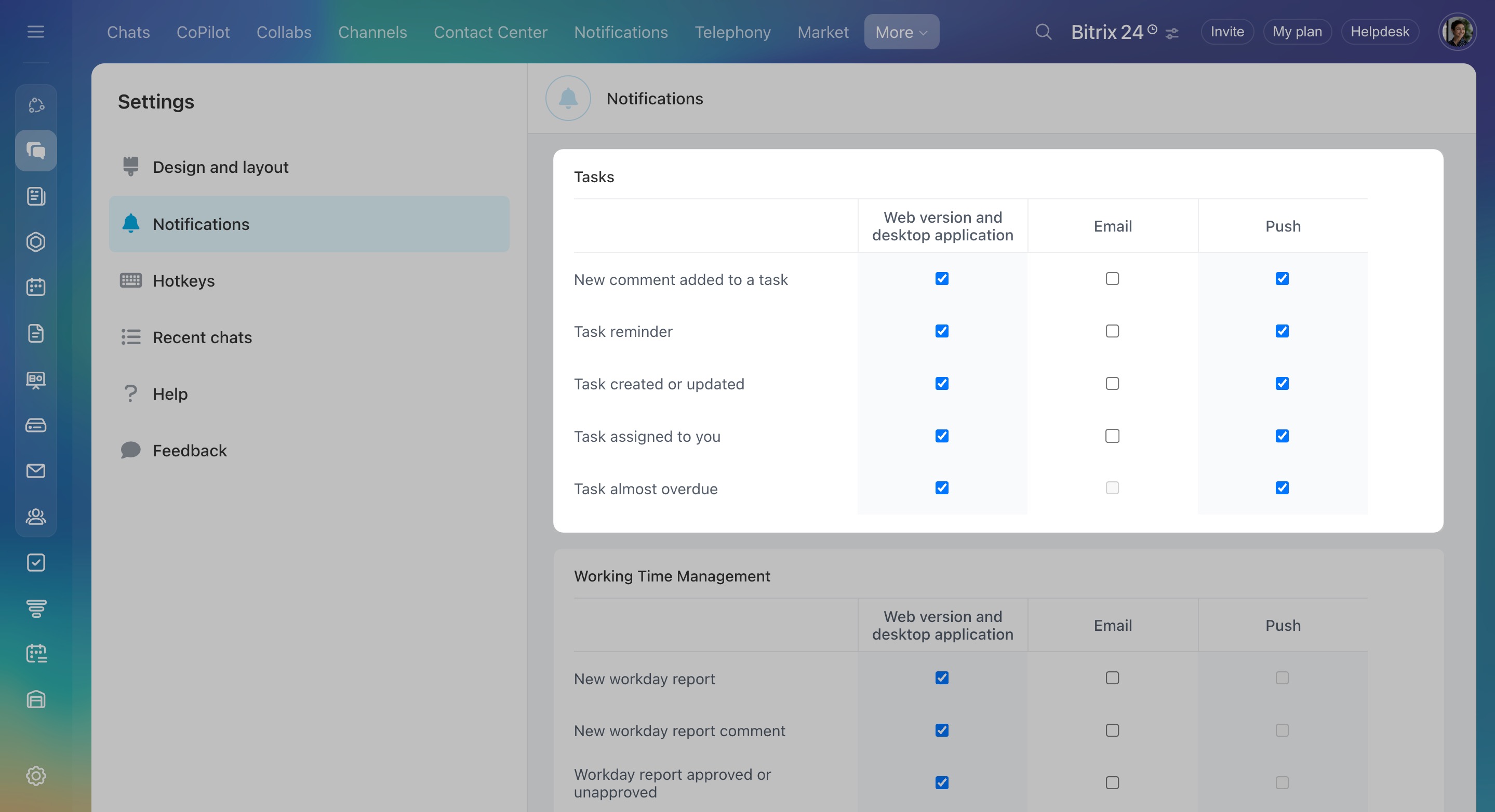Enable Email for Task reminder
The width and height of the screenshot is (1495, 812).
click(x=1112, y=331)
